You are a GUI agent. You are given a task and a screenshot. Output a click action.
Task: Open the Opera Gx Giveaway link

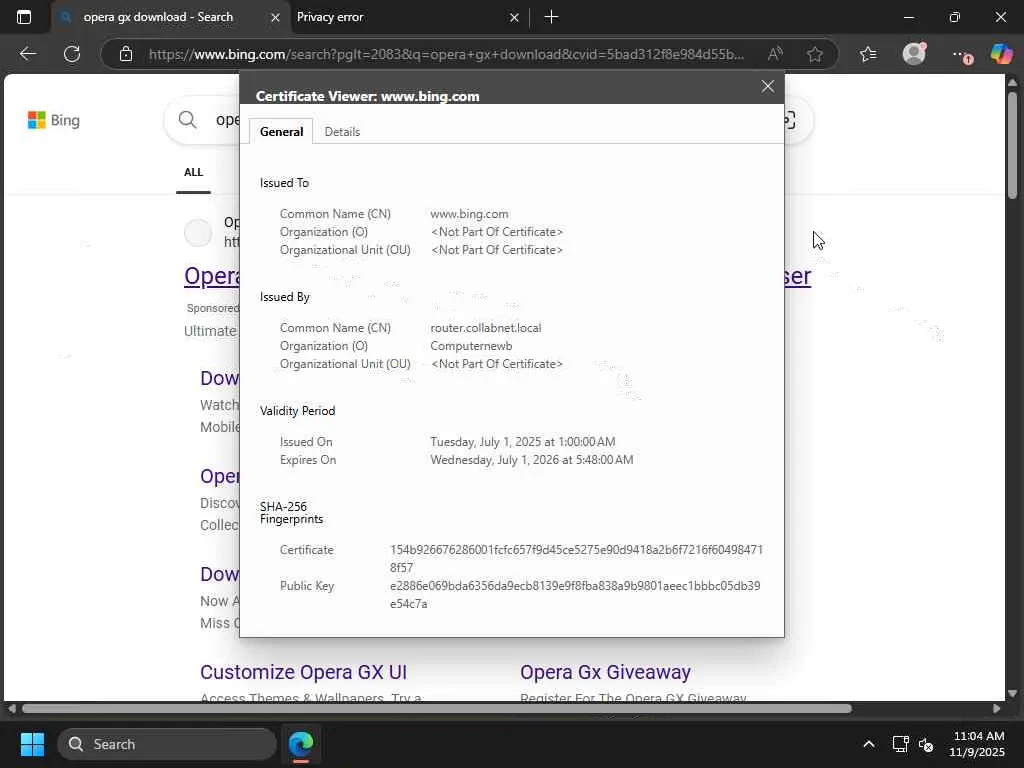(x=605, y=672)
